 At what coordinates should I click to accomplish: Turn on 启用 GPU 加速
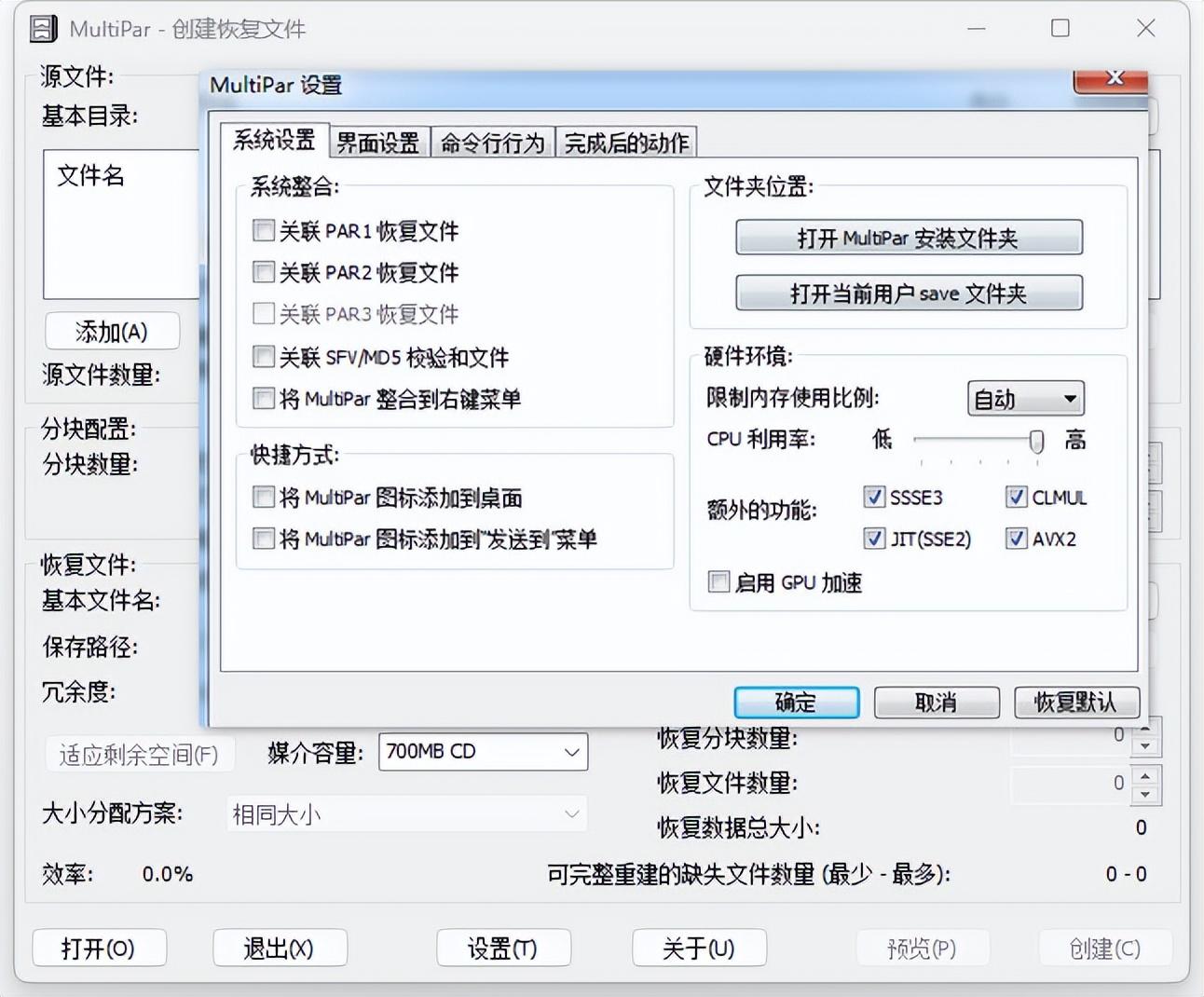718,582
